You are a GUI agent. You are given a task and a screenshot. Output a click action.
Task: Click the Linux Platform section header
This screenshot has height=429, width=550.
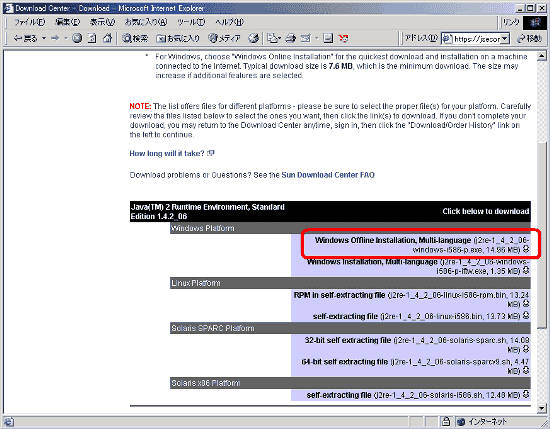pos(350,283)
